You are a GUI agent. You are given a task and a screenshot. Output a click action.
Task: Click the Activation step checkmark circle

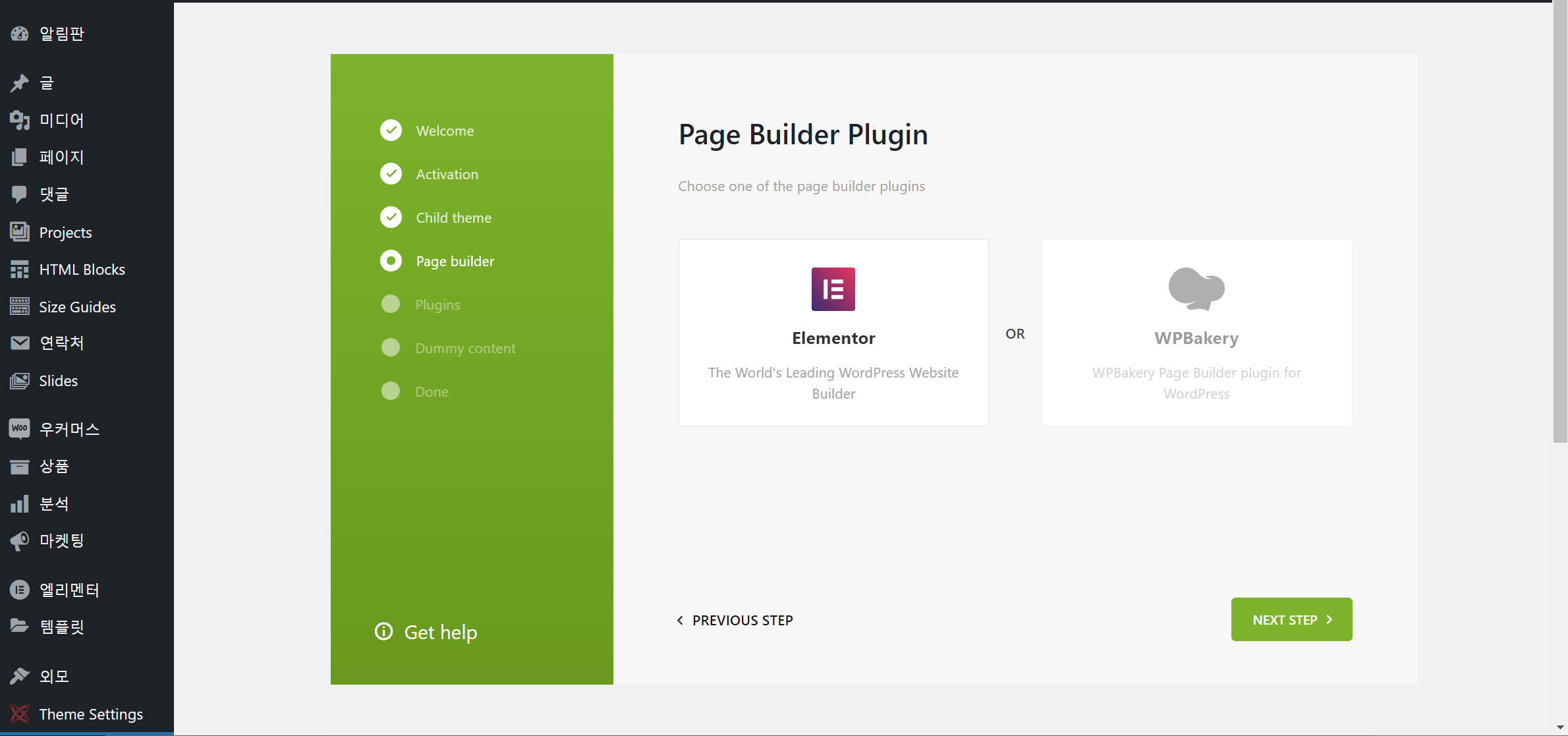391,174
